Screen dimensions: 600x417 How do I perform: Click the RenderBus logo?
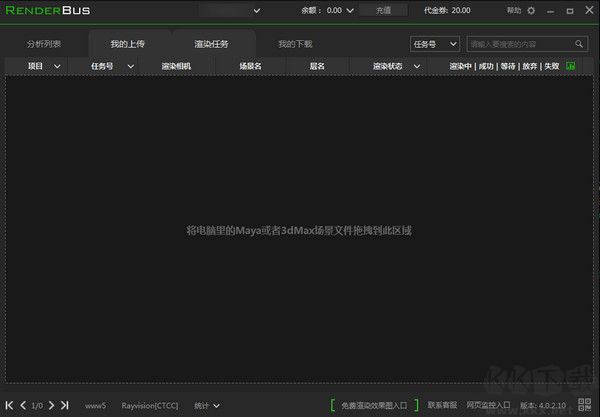48,10
